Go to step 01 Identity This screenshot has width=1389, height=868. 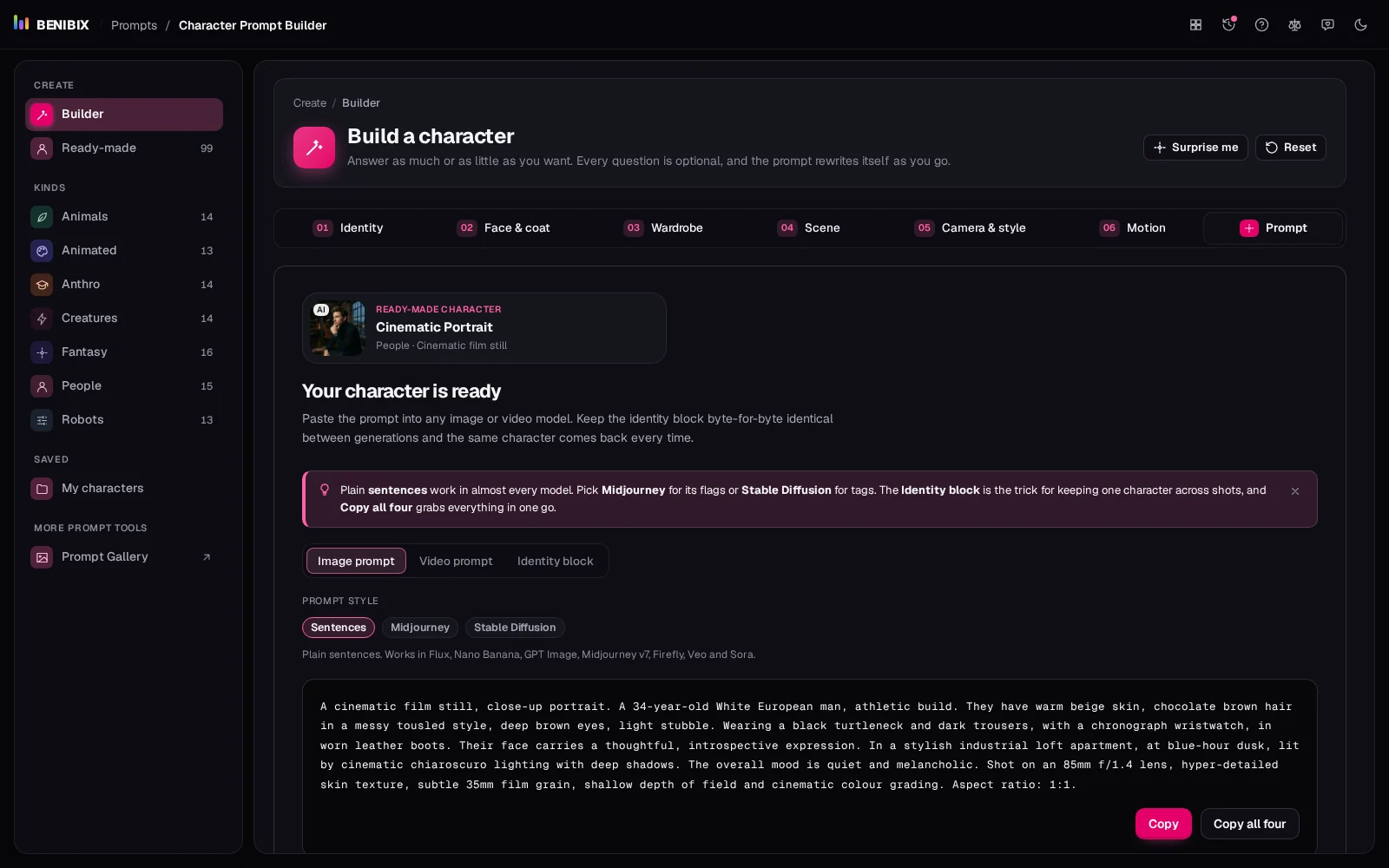tap(348, 228)
